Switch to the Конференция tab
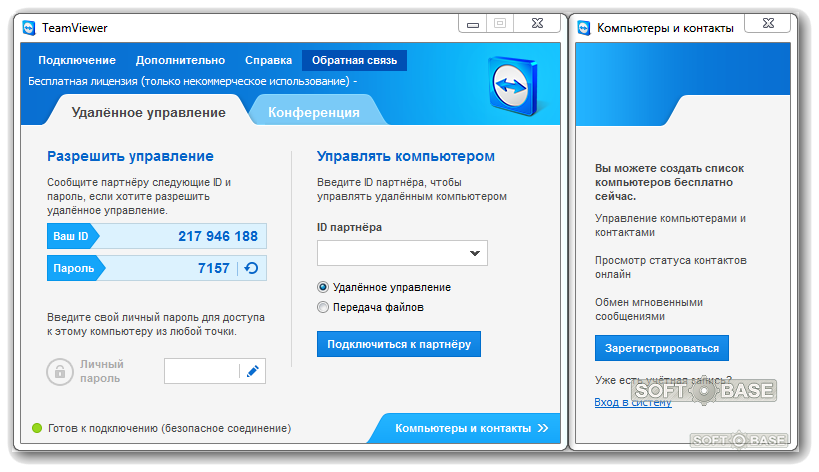The image size is (819, 472). [314, 112]
